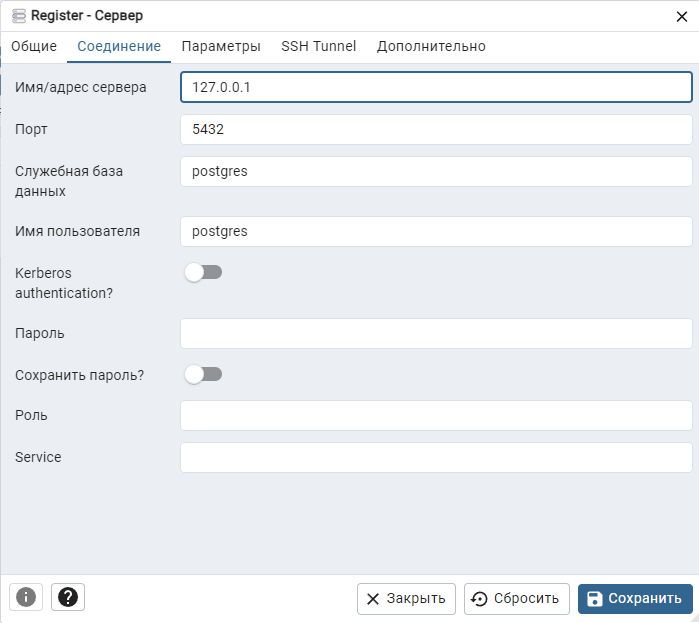Viewport: 699px width, 623px height.
Task: Click the info icon button
Action: tap(26, 597)
